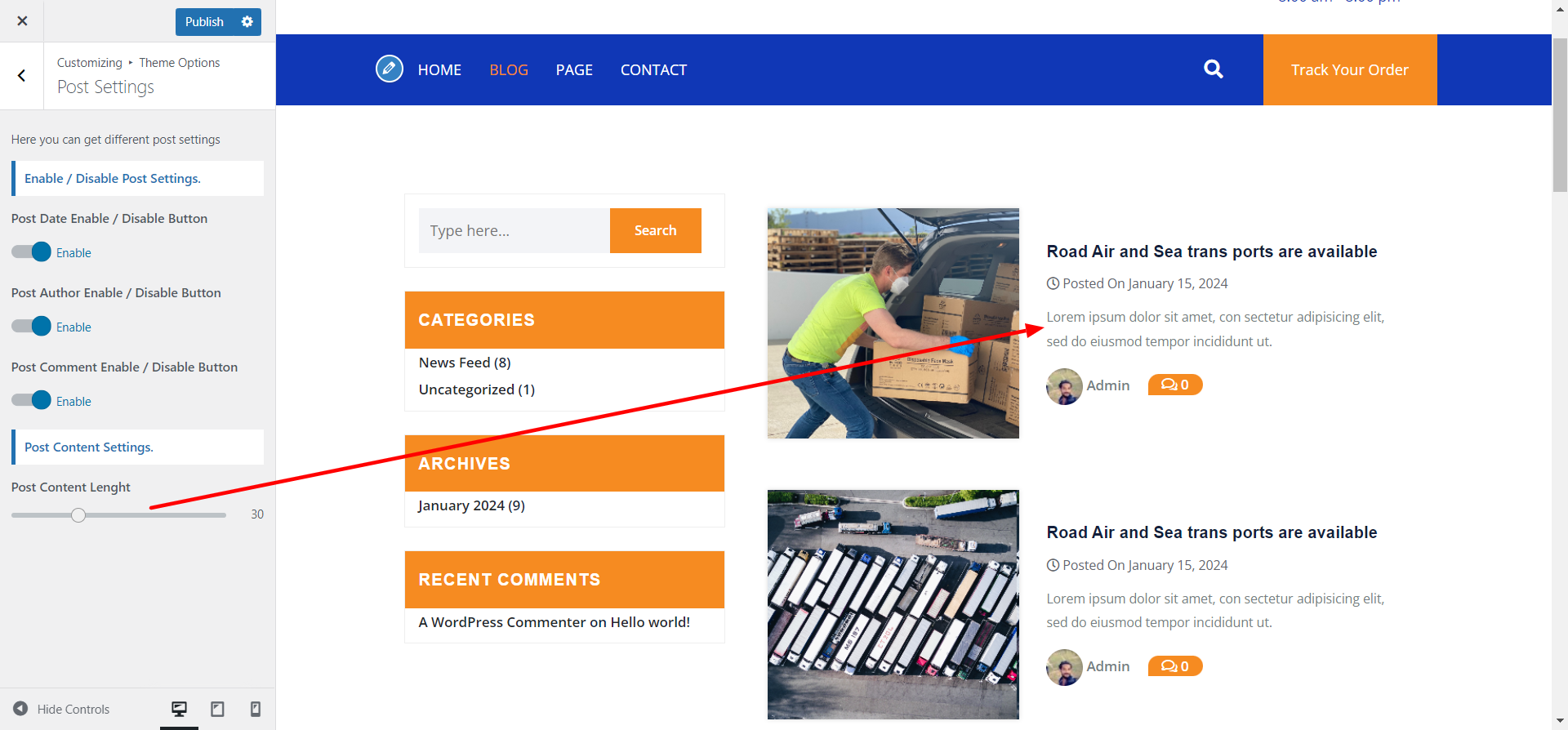Open the News Feed category link

454,363
